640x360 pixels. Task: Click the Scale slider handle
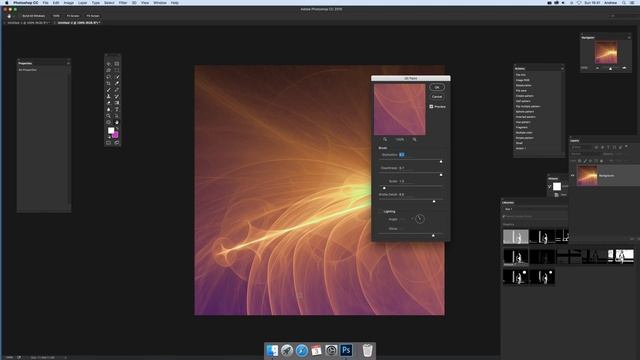[x=384, y=188]
